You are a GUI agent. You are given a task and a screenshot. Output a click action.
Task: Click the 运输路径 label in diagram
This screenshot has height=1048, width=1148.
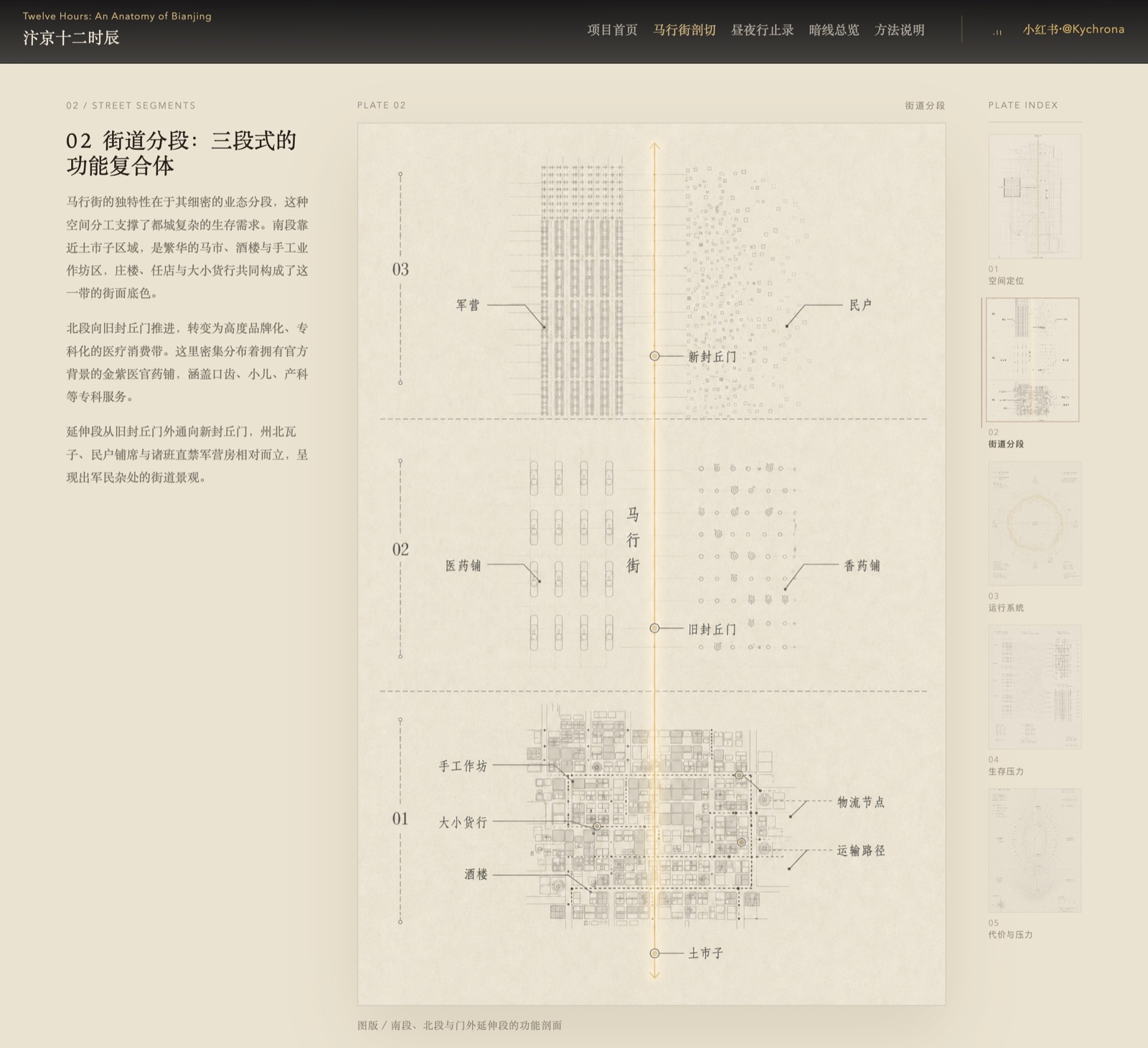tap(861, 851)
